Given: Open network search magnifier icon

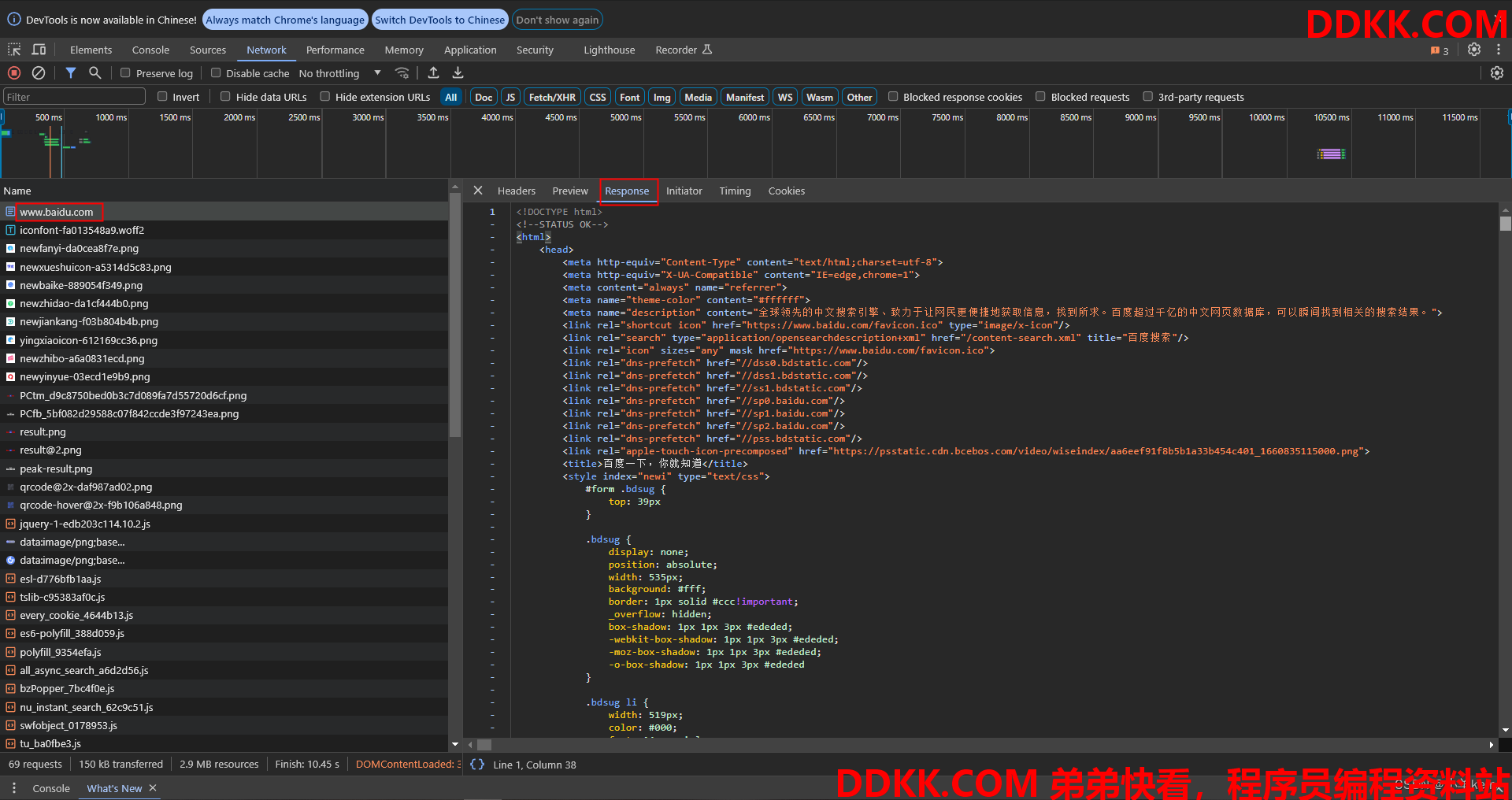Looking at the screenshot, I should pos(95,72).
